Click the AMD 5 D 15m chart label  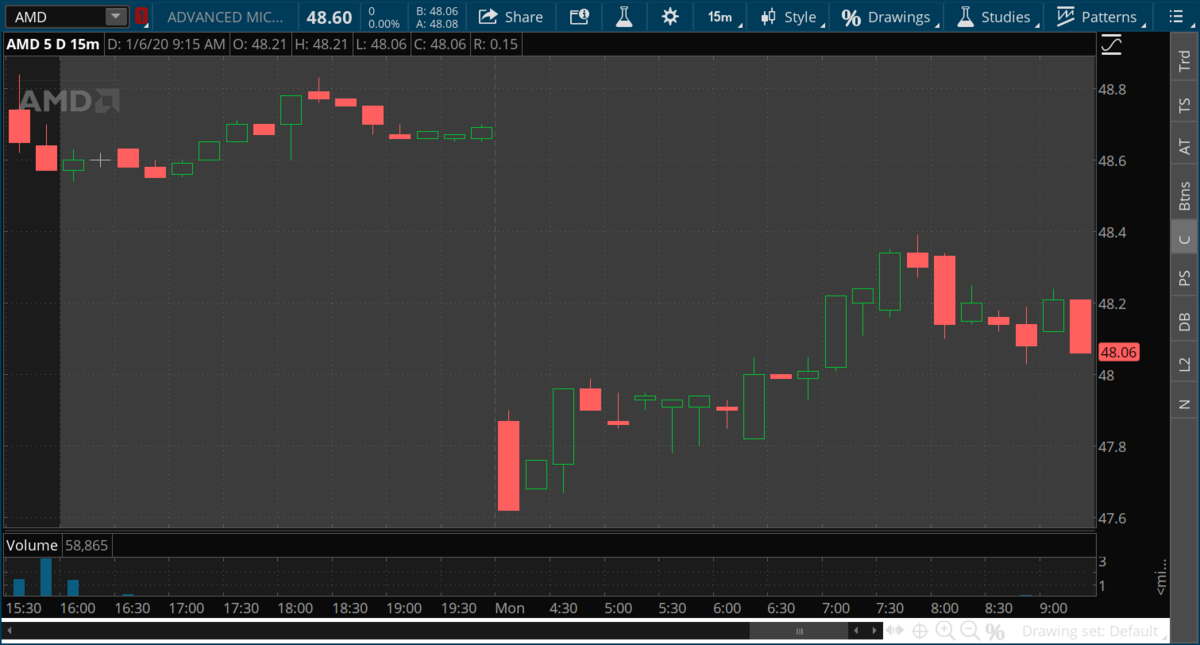pyautogui.click(x=52, y=44)
